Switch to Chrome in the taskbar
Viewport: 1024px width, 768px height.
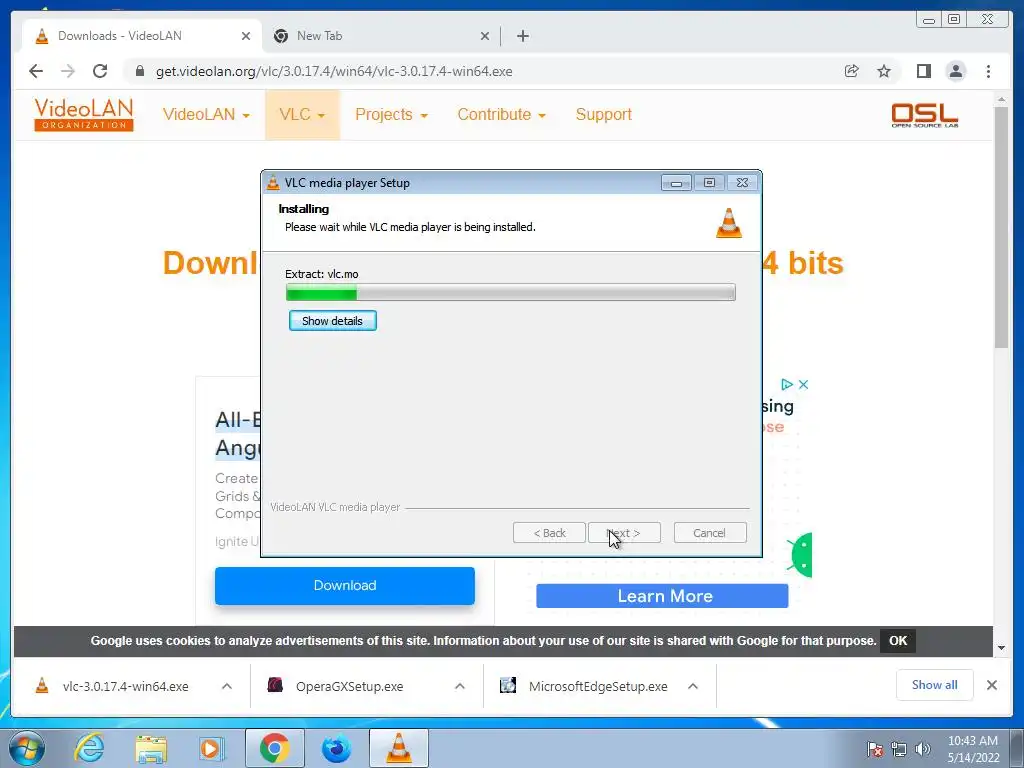click(275, 748)
